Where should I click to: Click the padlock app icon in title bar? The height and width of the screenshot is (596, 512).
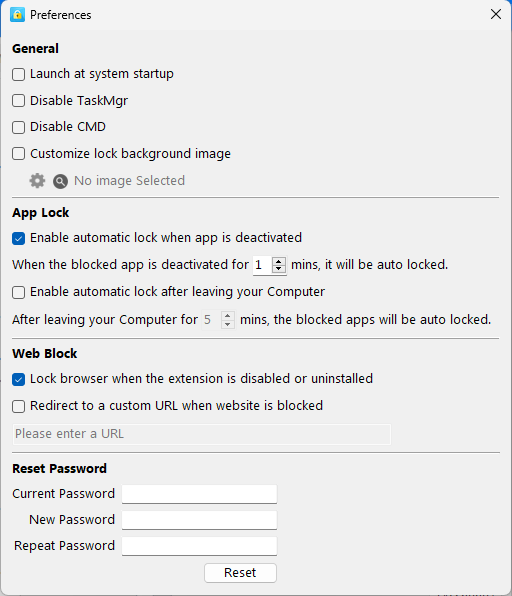(x=17, y=15)
